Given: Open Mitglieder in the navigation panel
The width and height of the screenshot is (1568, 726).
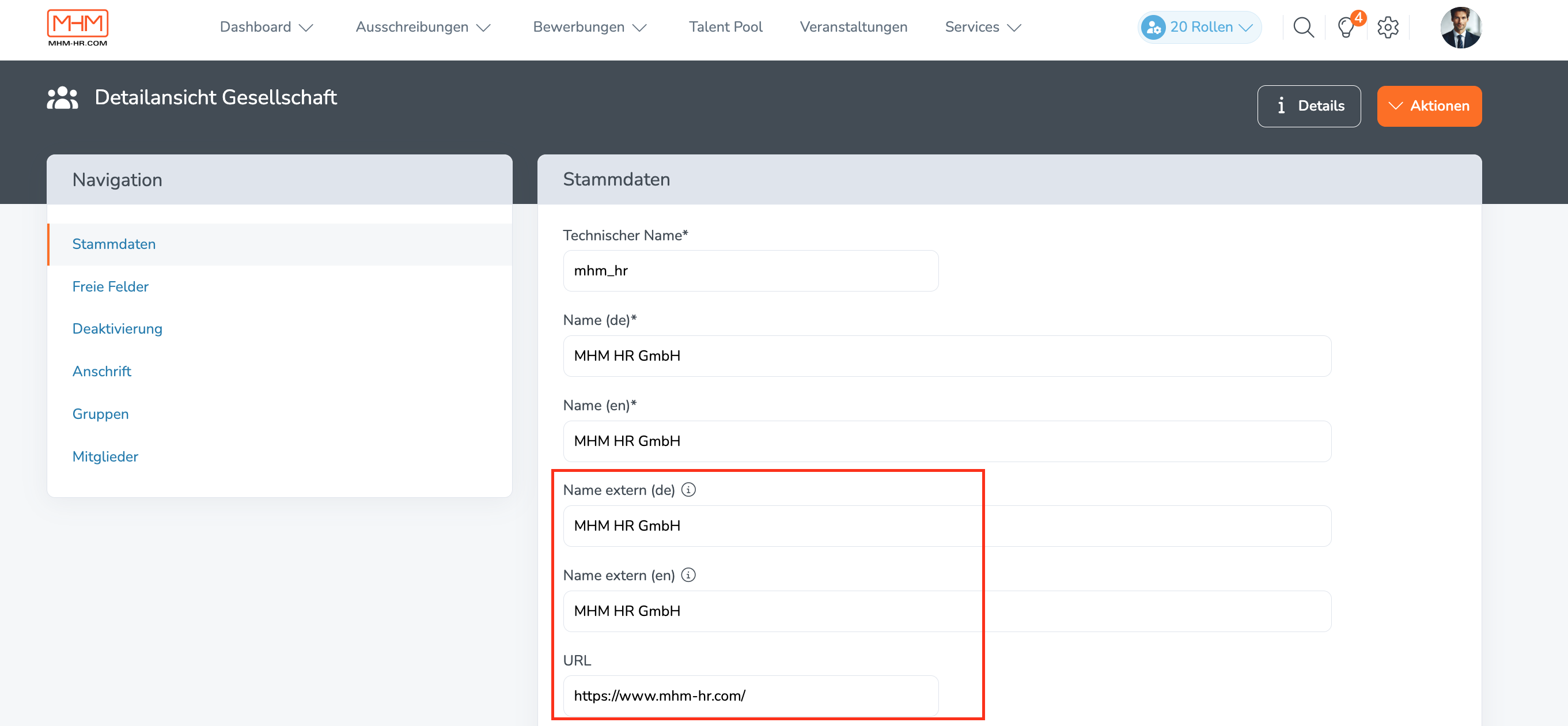Looking at the screenshot, I should 105,456.
